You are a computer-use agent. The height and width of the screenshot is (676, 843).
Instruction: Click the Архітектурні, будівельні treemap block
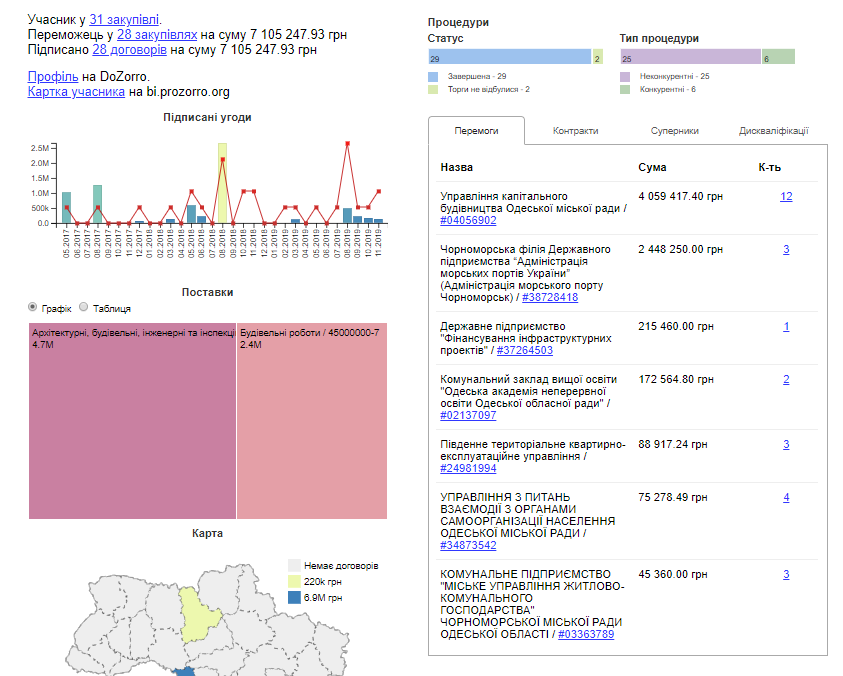point(132,420)
